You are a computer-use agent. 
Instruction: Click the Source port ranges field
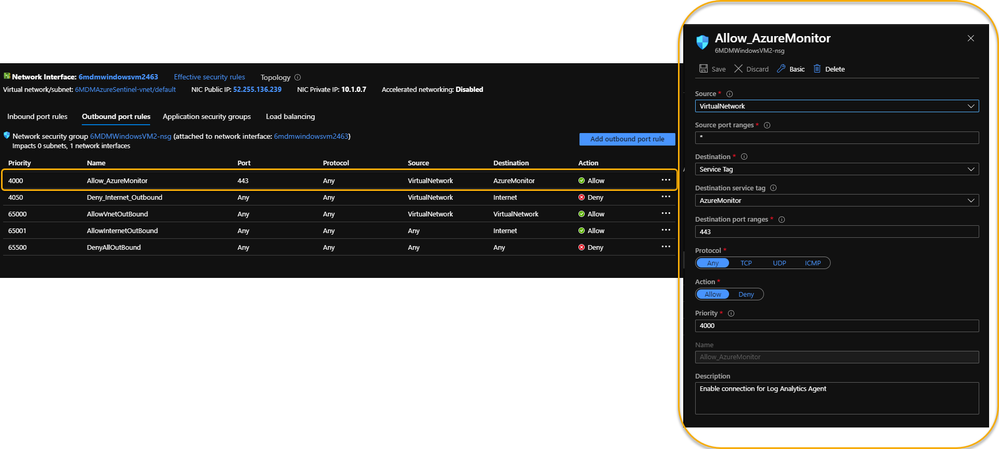click(x=837, y=138)
